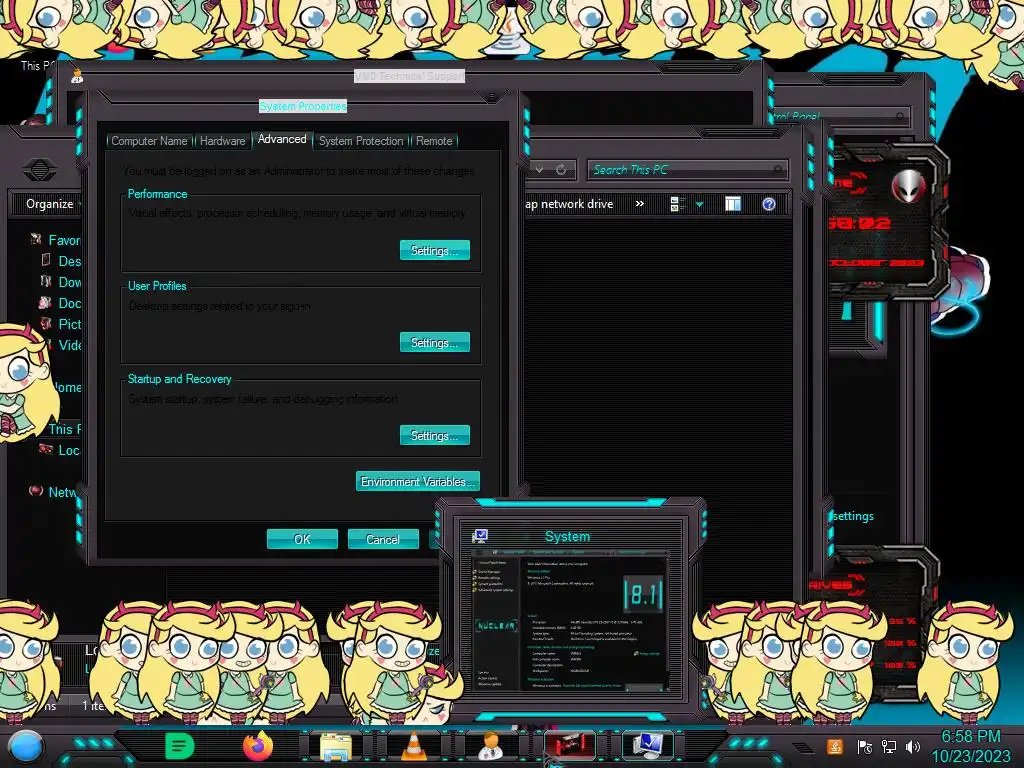Select Desktop in explorer navigation pane
1024x768 pixels.
(x=60, y=261)
